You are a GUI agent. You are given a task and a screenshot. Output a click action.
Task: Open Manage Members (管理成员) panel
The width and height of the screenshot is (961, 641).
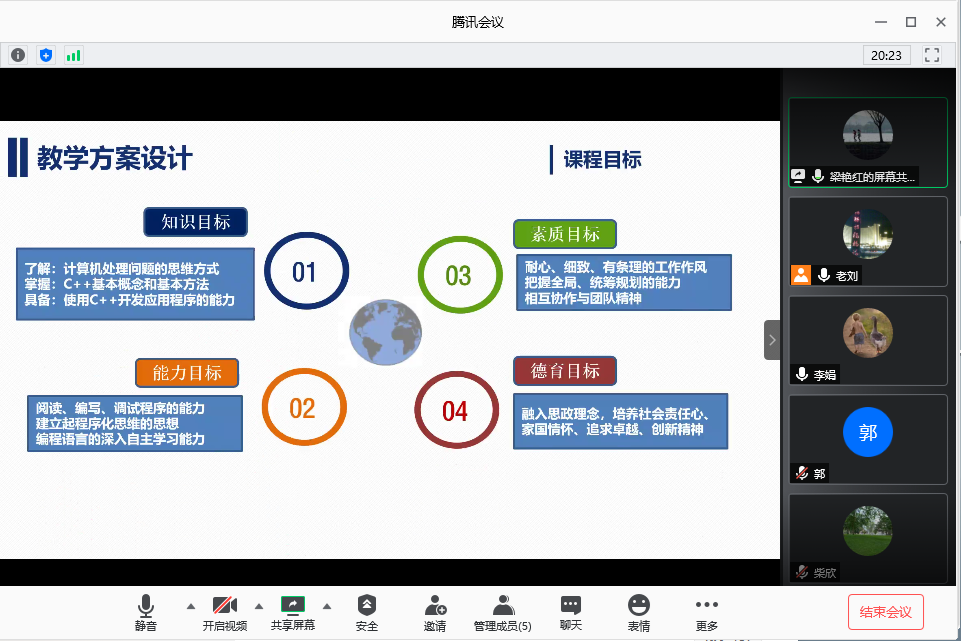coord(503,612)
